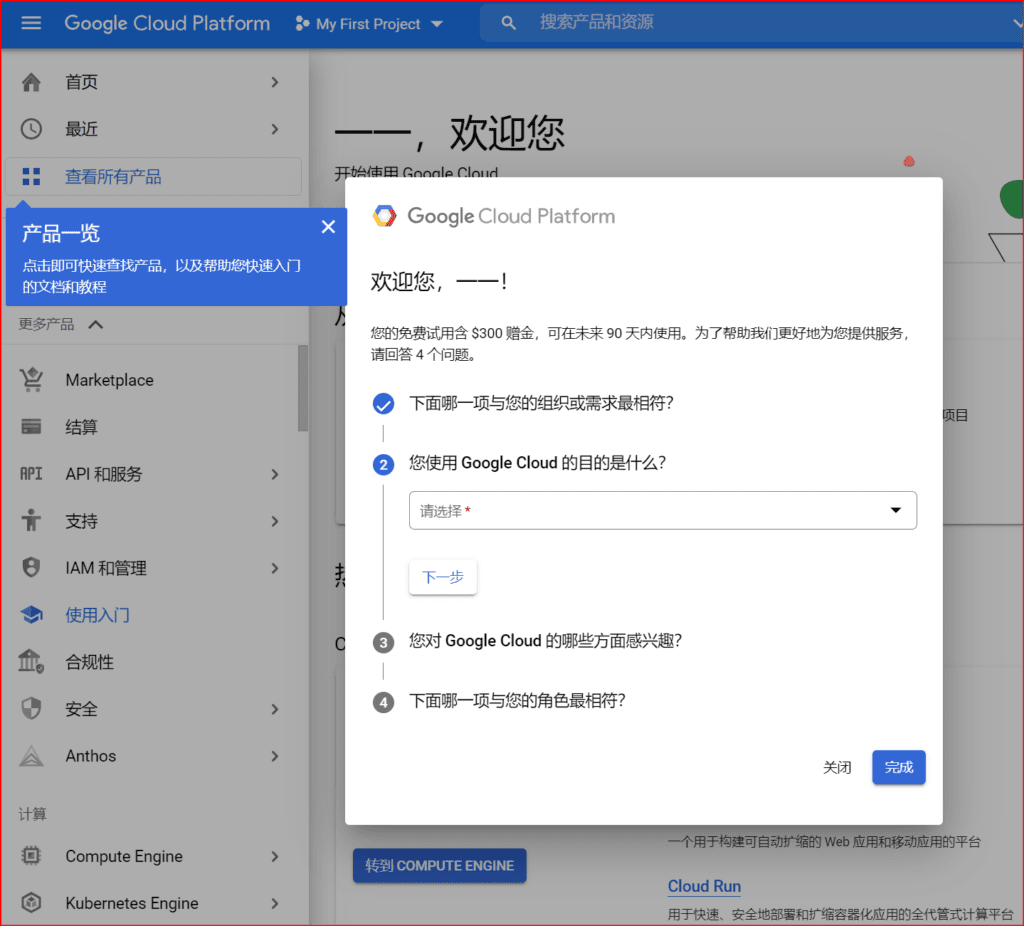Open the 合规性 section
This screenshot has height=926, width=1024.
tap(88, 661)
